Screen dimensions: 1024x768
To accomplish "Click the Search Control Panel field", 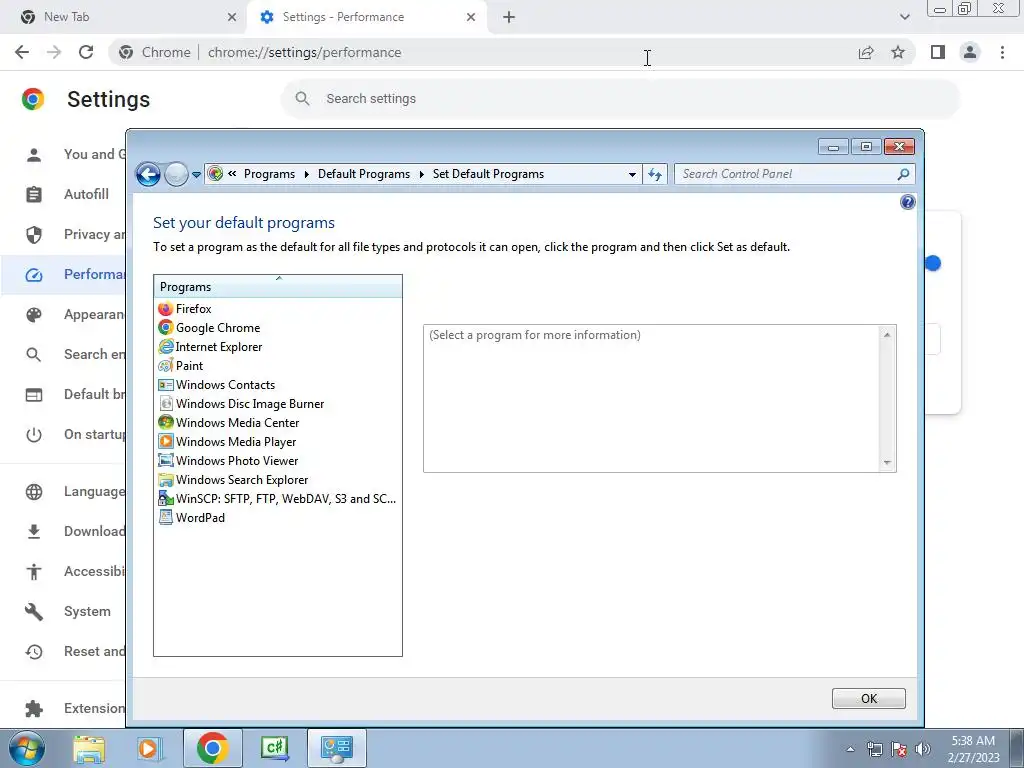I will tap(786, 174).
